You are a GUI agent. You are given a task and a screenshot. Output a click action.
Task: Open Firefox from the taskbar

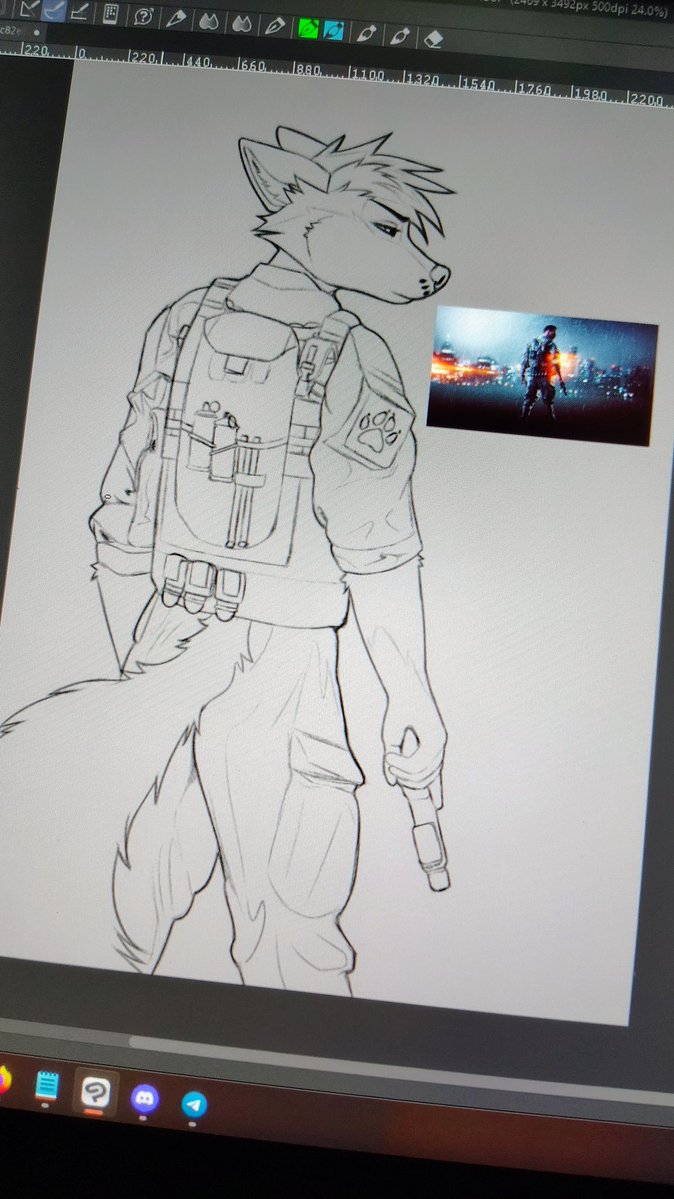(x=4, y=1080)
